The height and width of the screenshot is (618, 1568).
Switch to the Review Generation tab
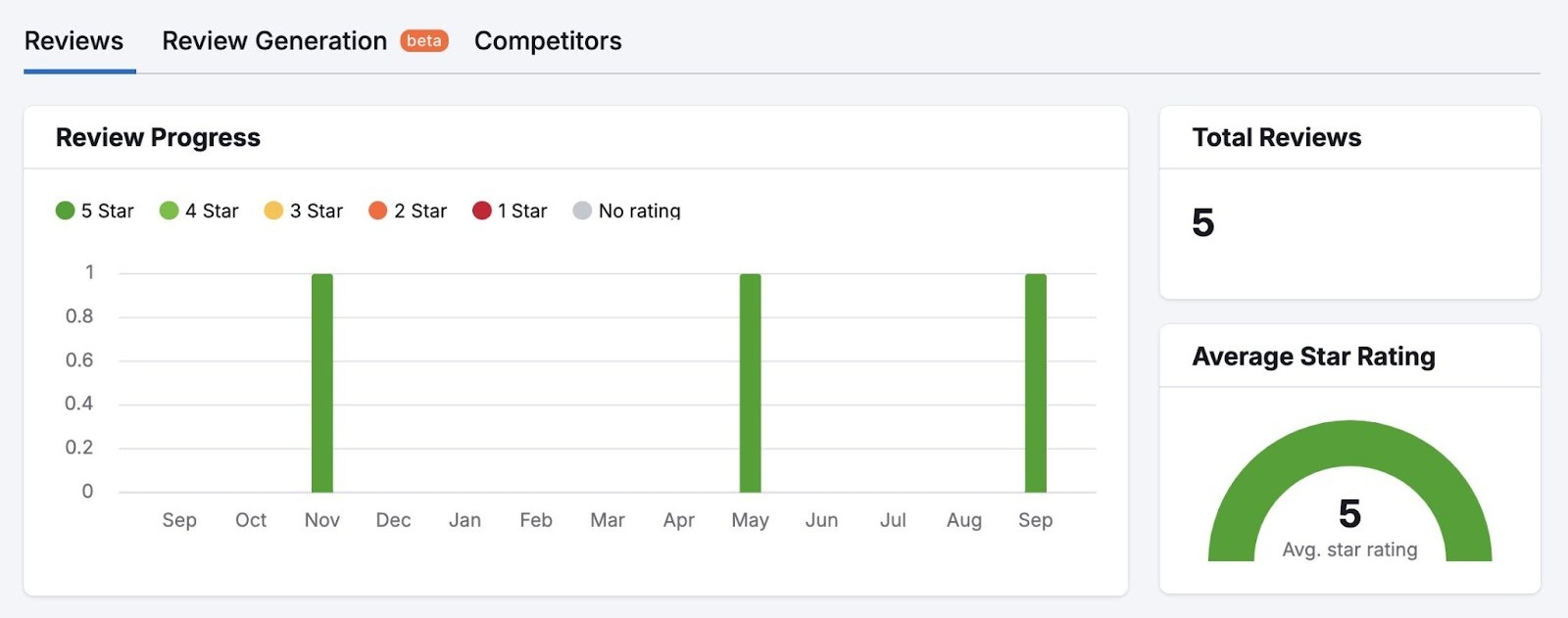[x=273, y=41]
